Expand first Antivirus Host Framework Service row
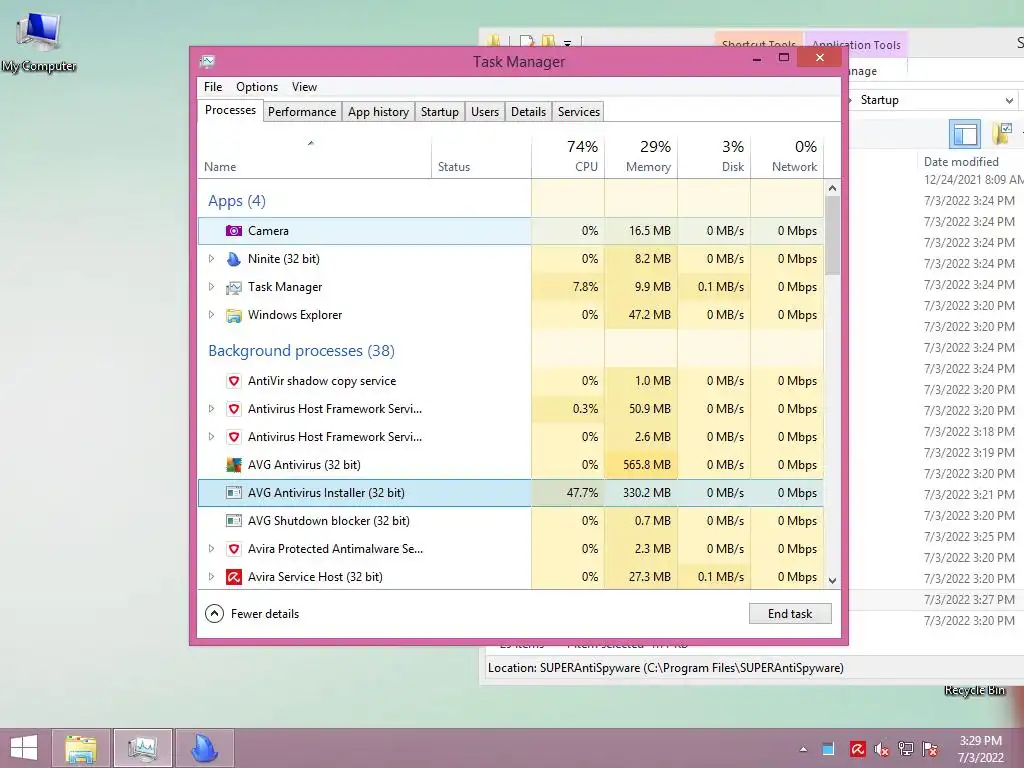Screen dimensions: 1024x768 (211, 409)
